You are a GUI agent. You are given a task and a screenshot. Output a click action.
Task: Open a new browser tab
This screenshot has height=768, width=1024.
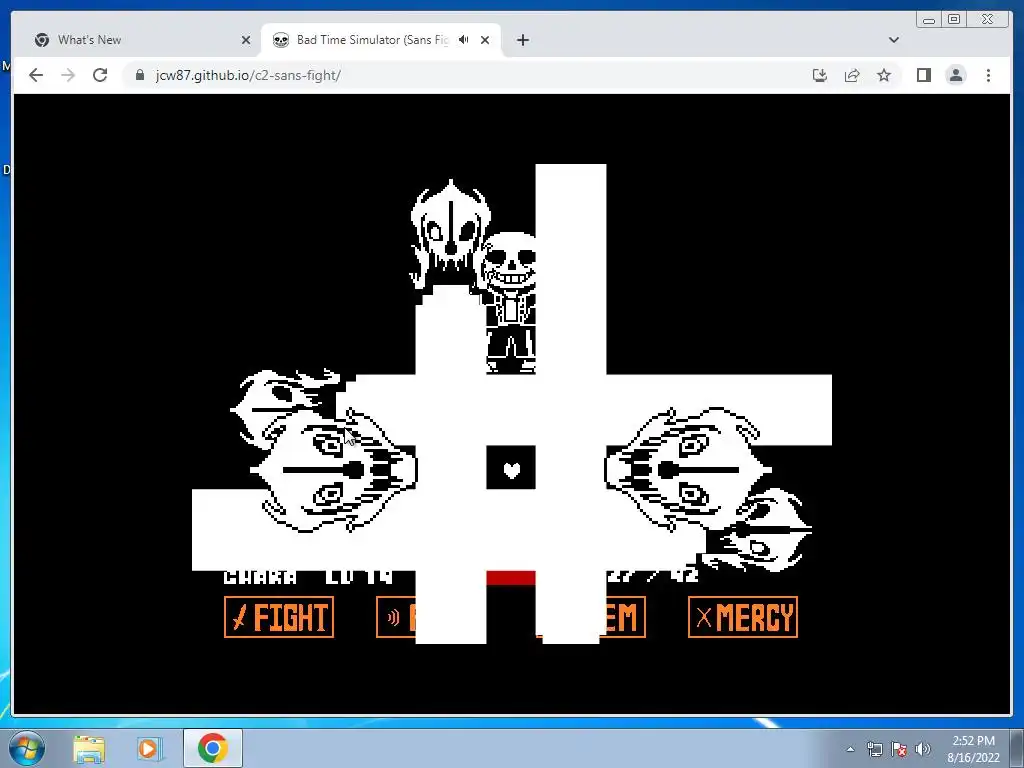coord(522,40)
